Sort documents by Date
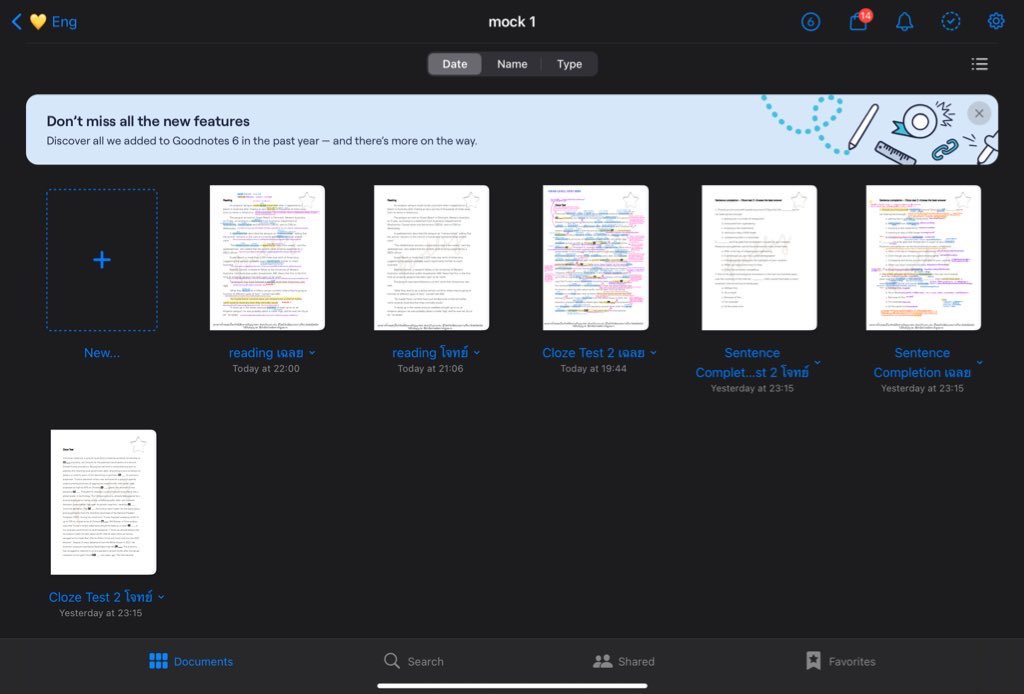This screenshot has height=694, width=1024. tap(455, 64)
